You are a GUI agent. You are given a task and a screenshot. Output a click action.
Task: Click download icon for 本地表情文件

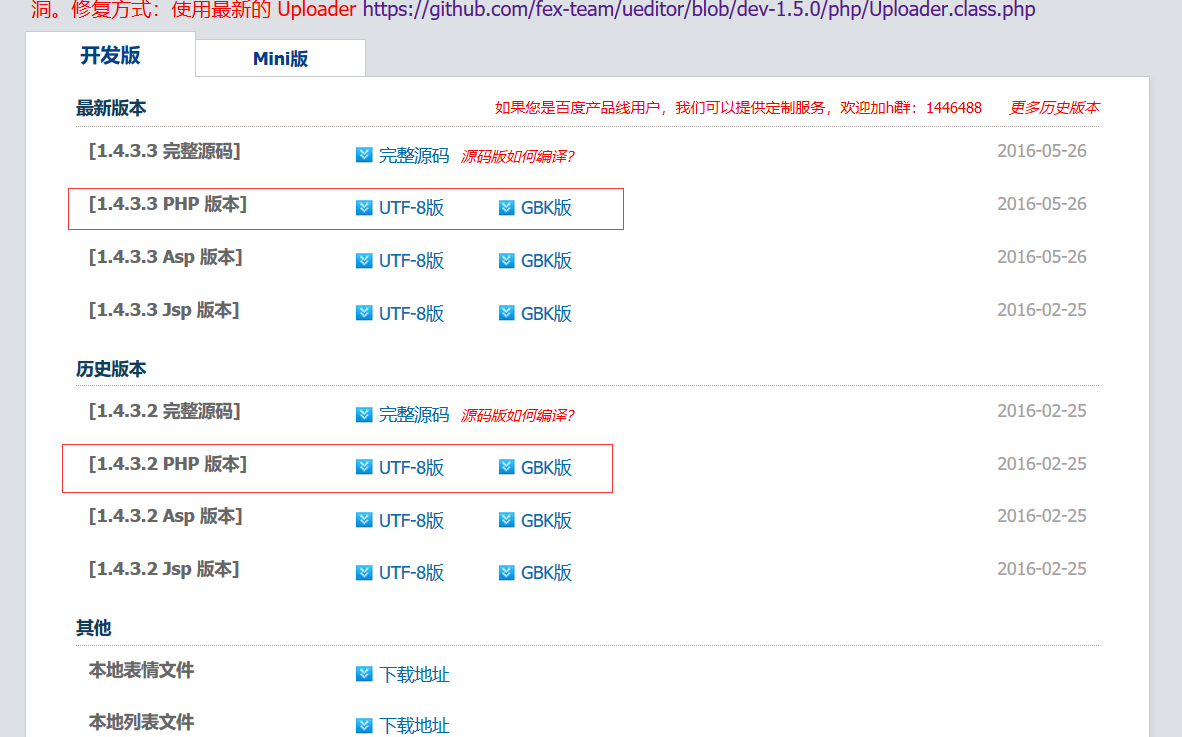point(364,674)
